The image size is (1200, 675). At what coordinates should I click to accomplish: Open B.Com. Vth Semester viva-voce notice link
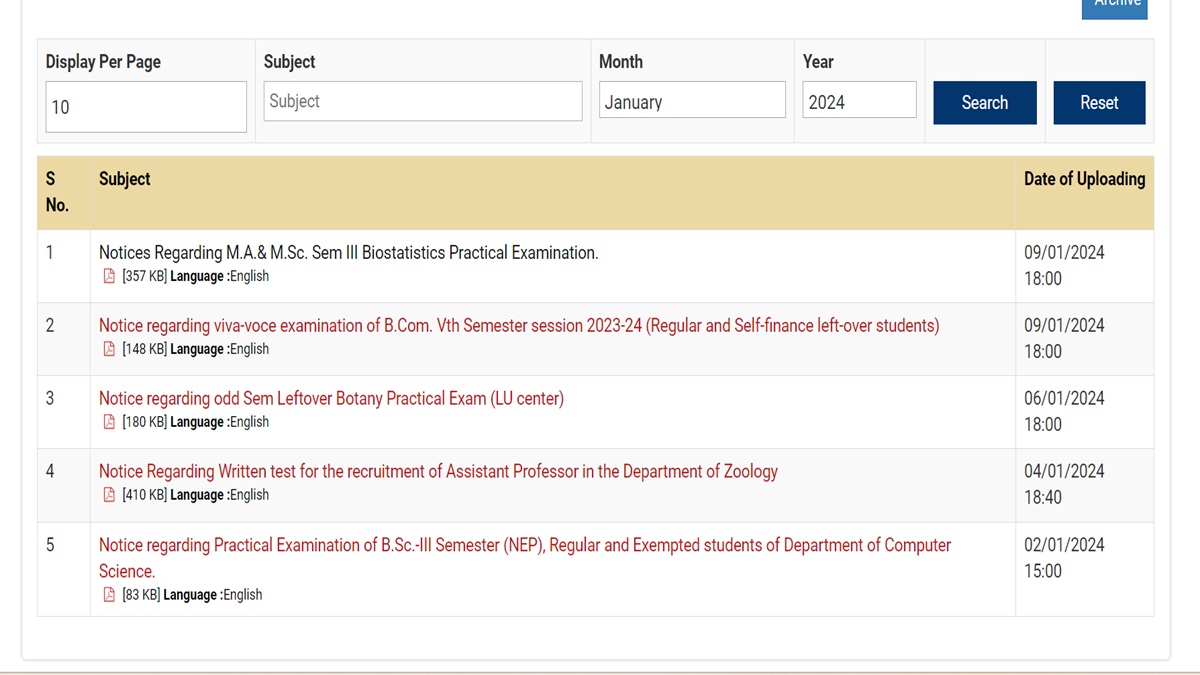[519, 326]
